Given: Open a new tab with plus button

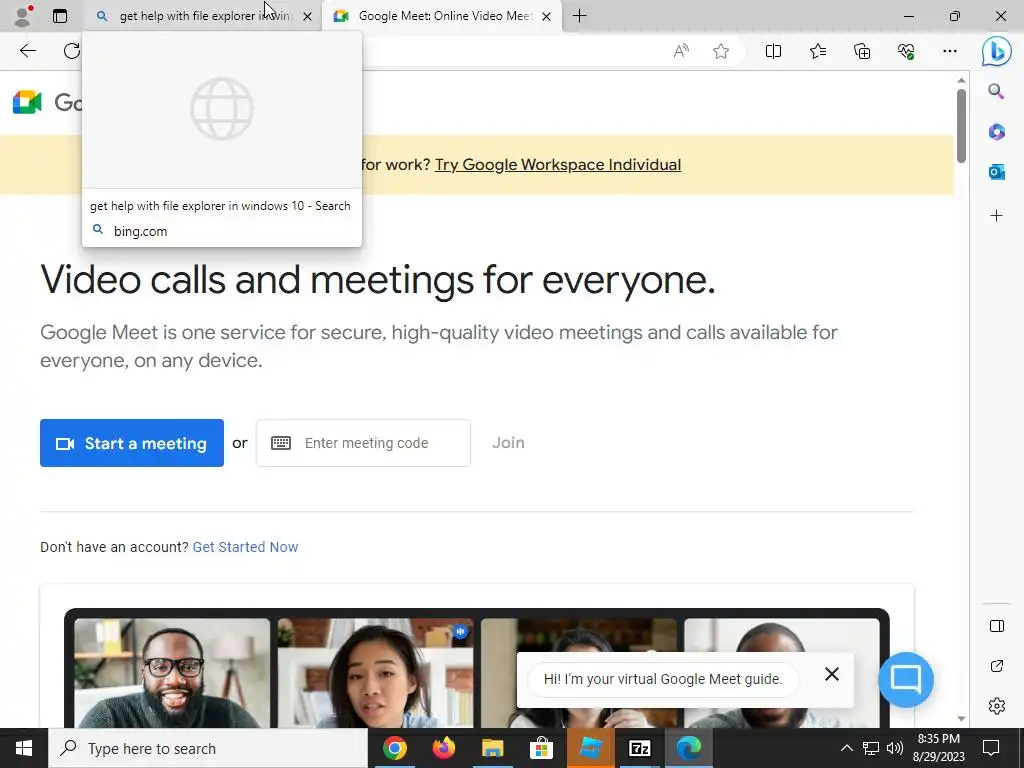Looking at the screenshot, I should click(579, 16).
